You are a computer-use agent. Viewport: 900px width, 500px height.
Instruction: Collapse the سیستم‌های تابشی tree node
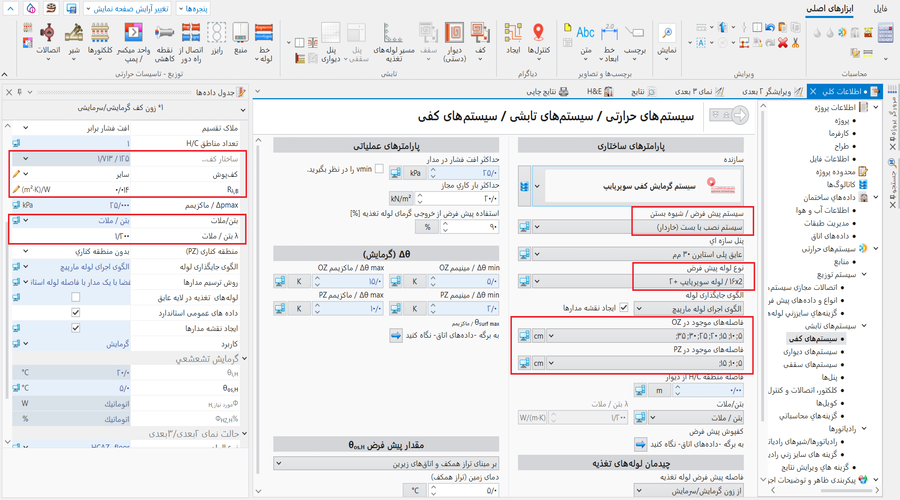point(864,326)
